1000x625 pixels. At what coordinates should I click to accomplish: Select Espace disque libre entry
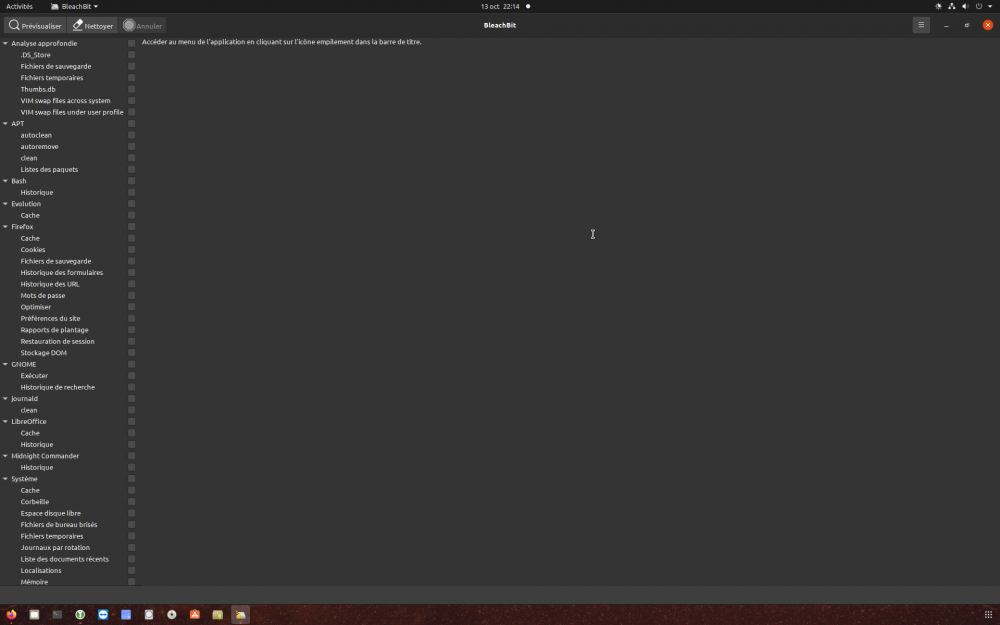[50, 513]
